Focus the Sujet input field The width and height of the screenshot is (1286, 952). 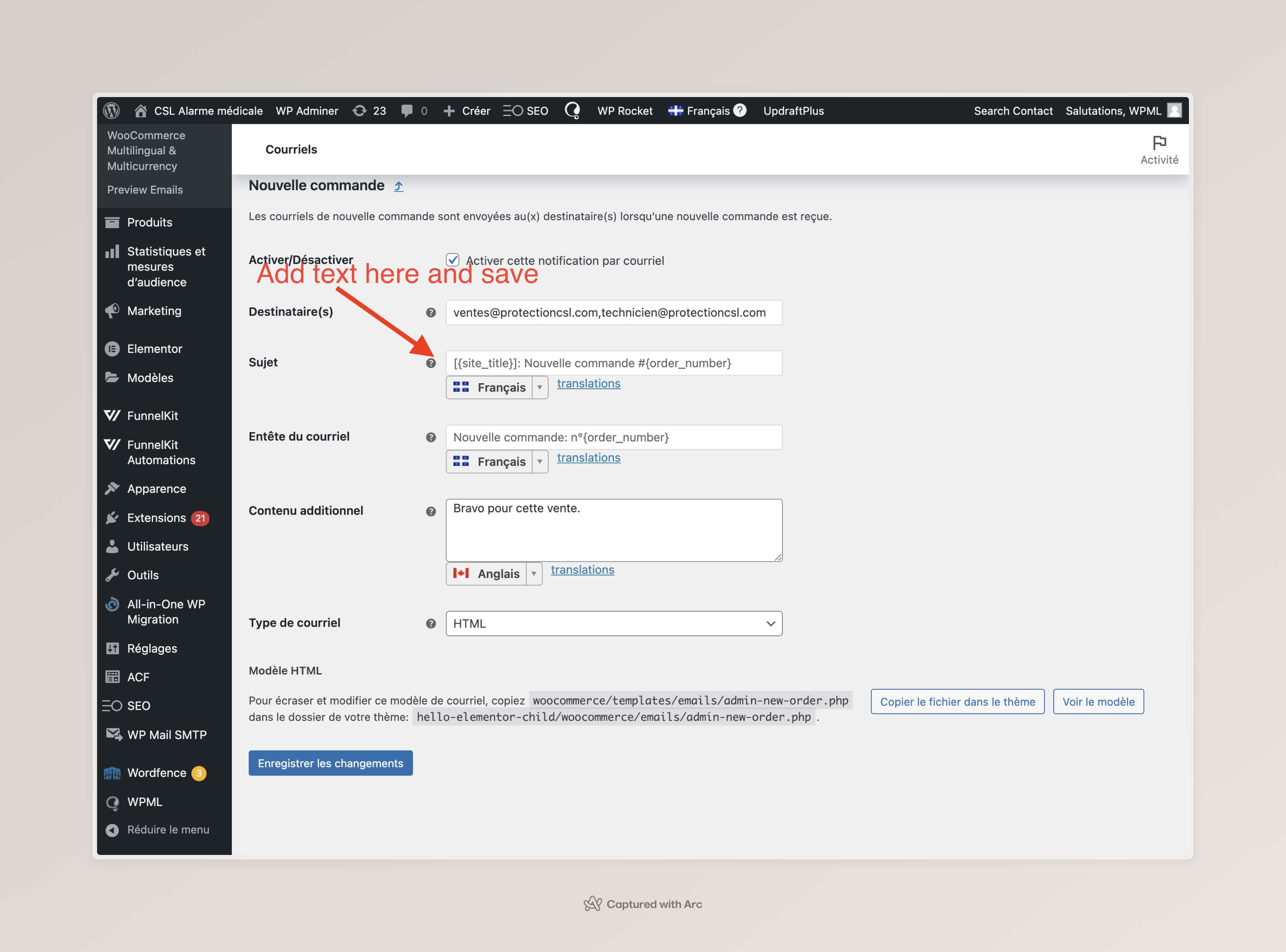coord(614,363)
